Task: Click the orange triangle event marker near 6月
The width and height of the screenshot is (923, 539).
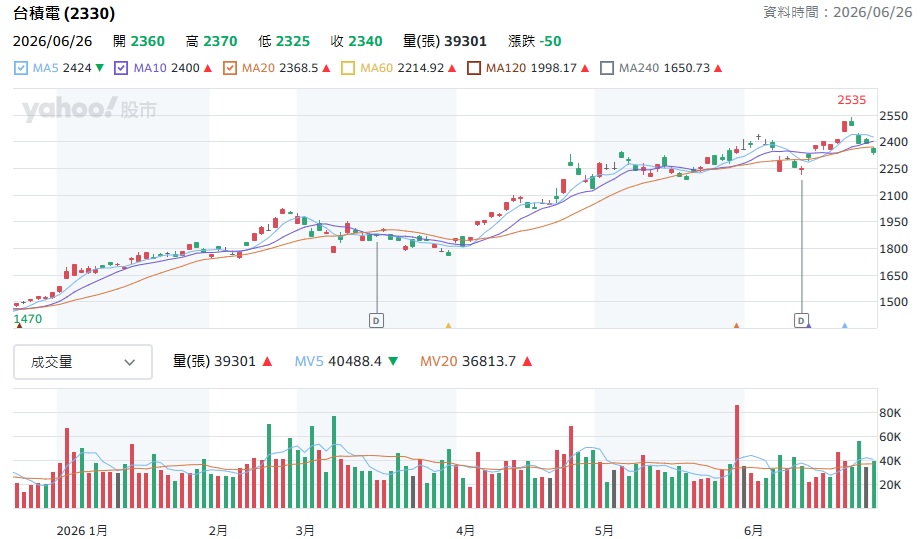Action: point(736,325)
